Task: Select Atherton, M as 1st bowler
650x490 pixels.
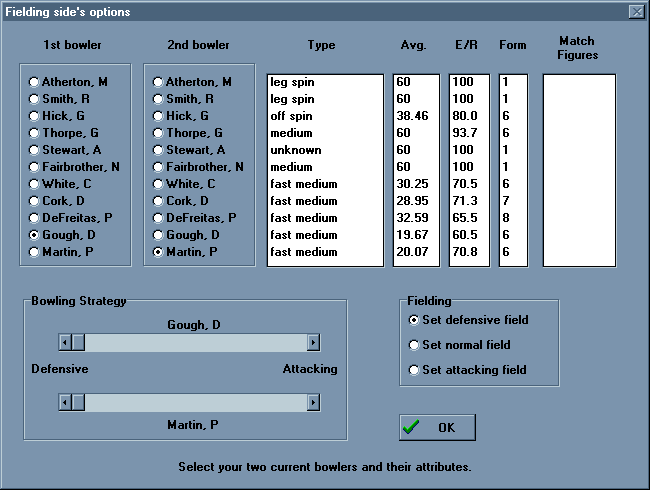Action: pyautogui.click(x=35, y=82)
